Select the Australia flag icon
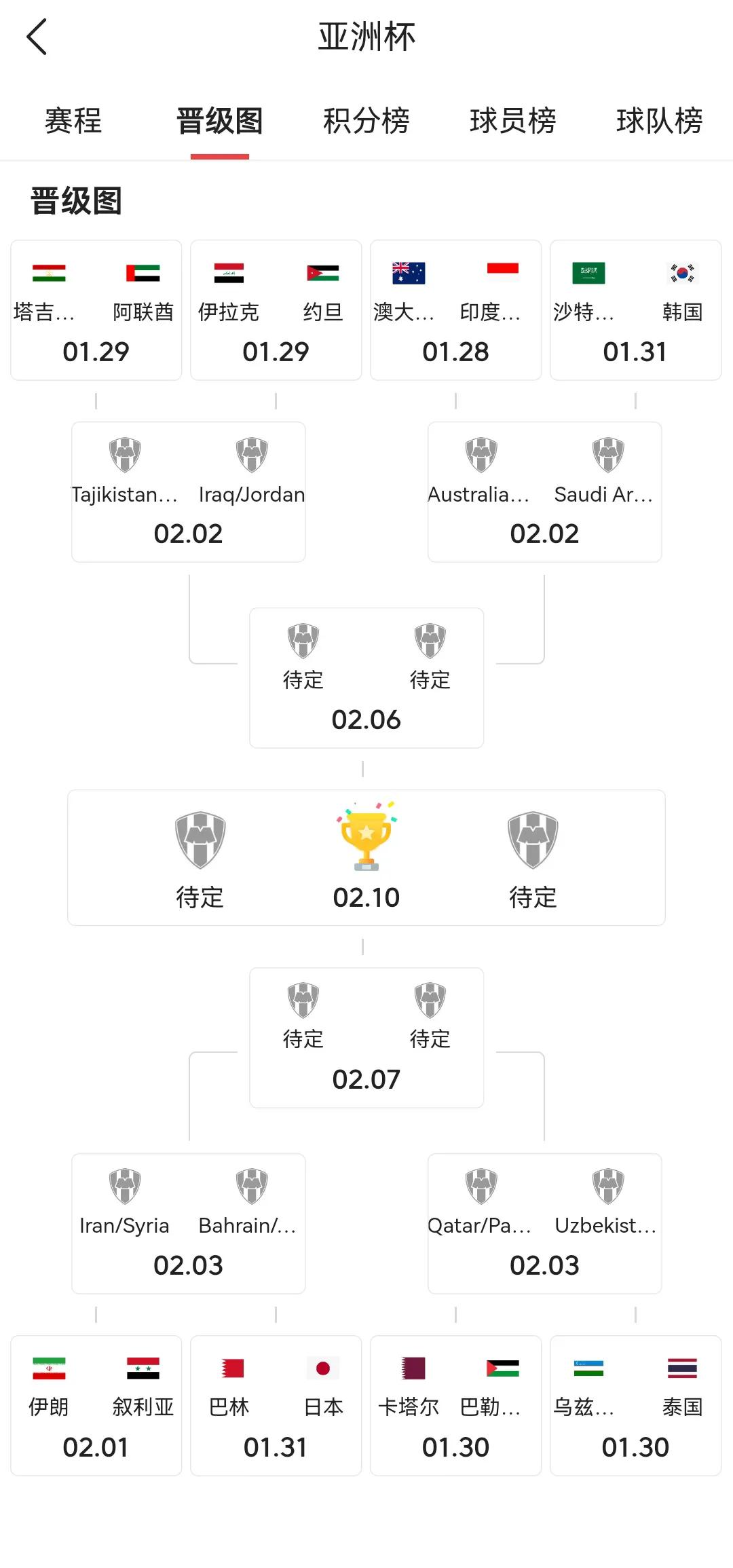The width and height of the screenshot is (733, 1568). (x=409, y=273)
